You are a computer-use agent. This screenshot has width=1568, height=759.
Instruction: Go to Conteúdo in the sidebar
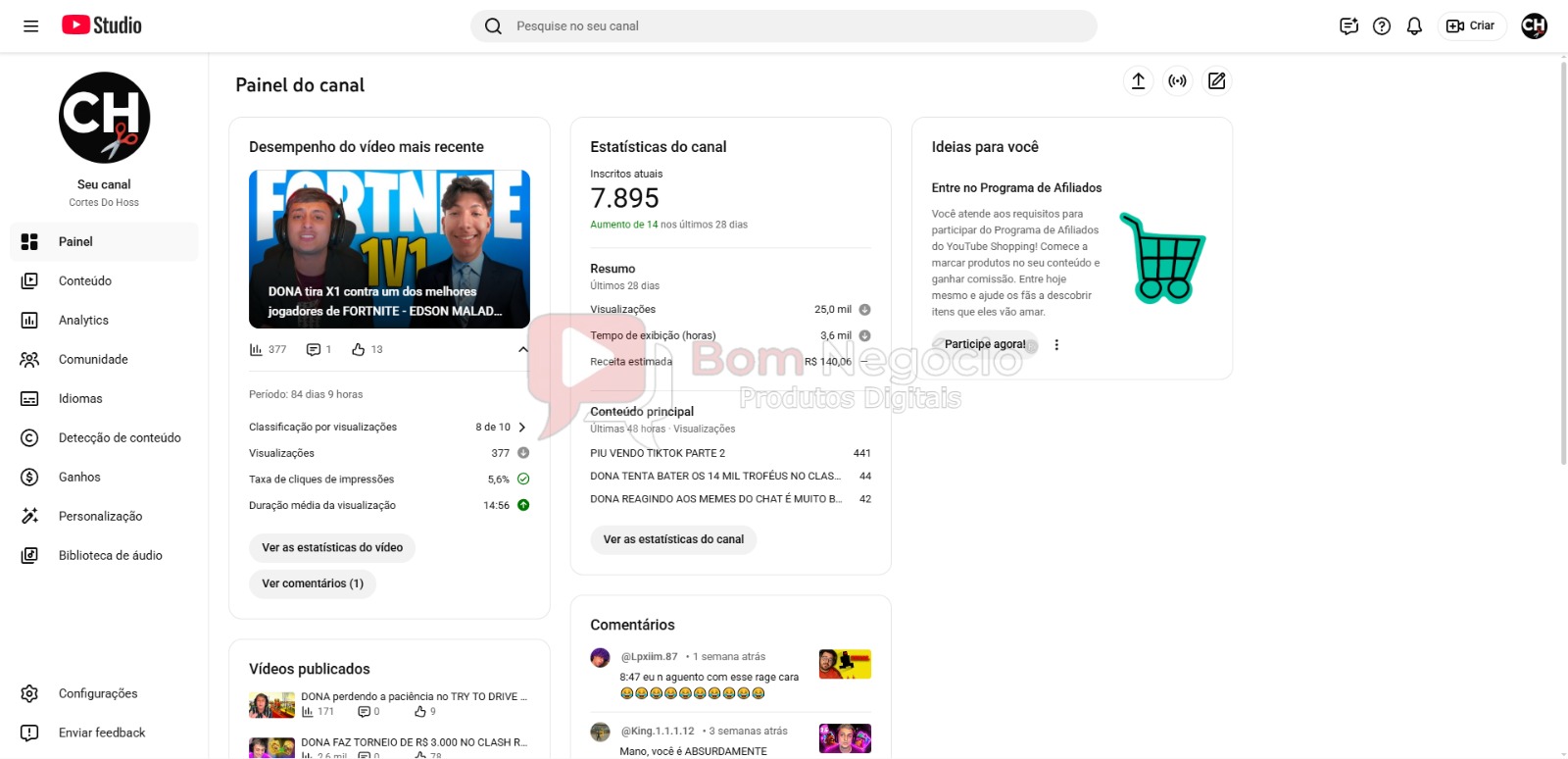click(x=84, y=281)
